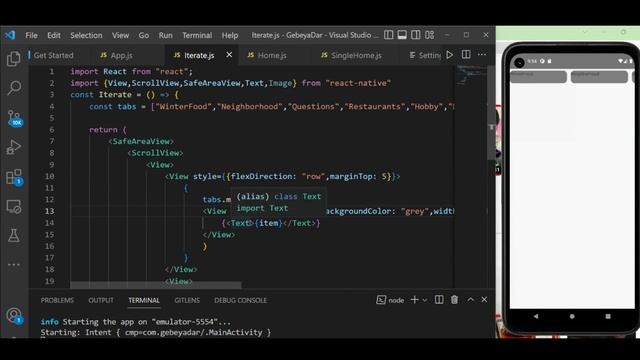The height and width of the screenshot is (360, 640).
Task: Click {item} expression on line 14
Action: tap(268, 223)
